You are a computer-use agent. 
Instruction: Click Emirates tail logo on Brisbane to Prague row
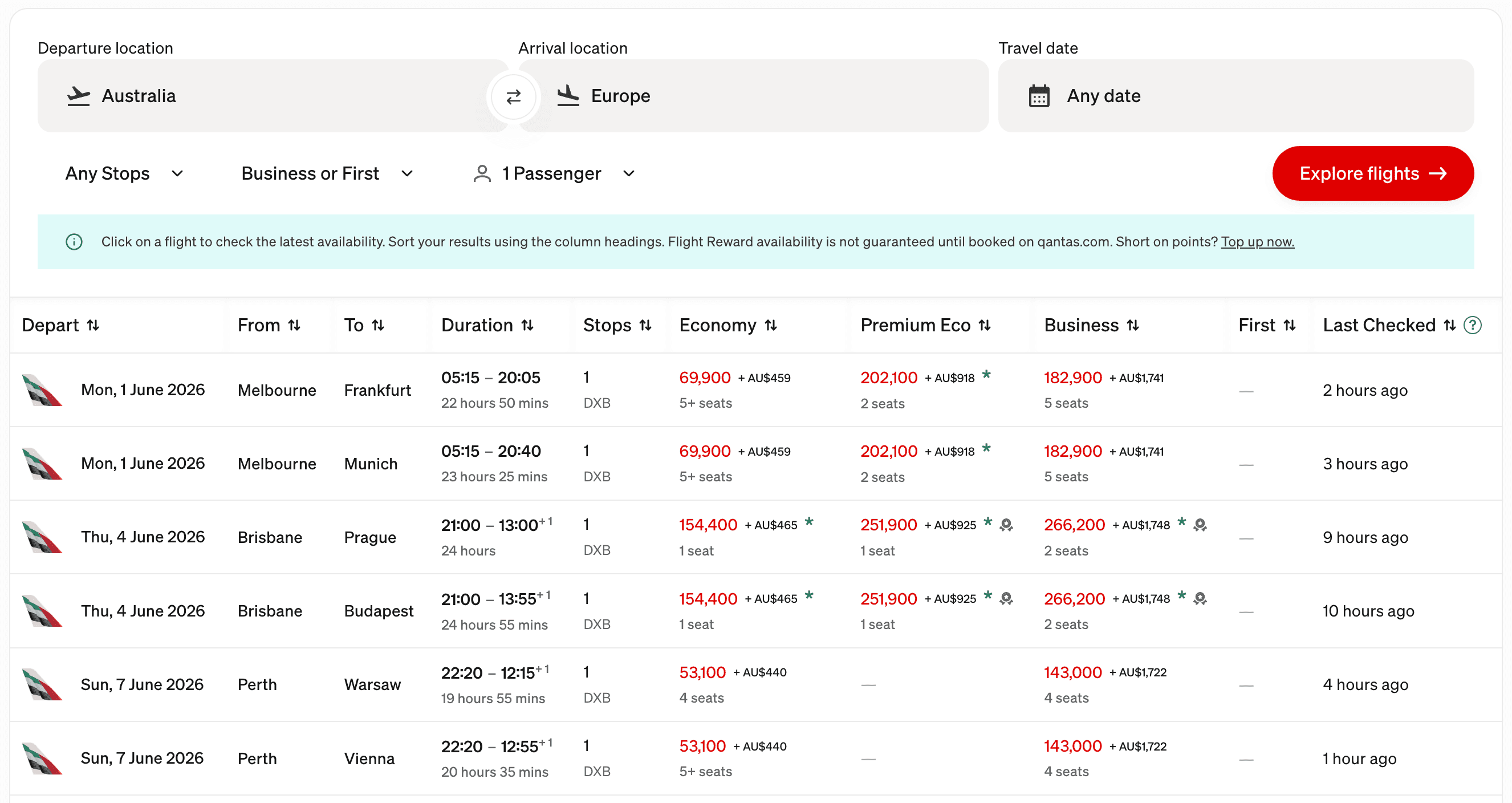point(42,538)
